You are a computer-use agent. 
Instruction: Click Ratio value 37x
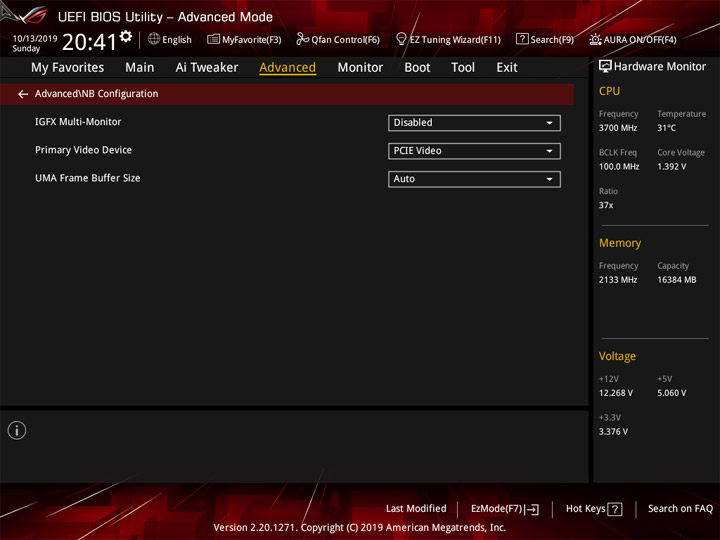[x=606, y=205]
